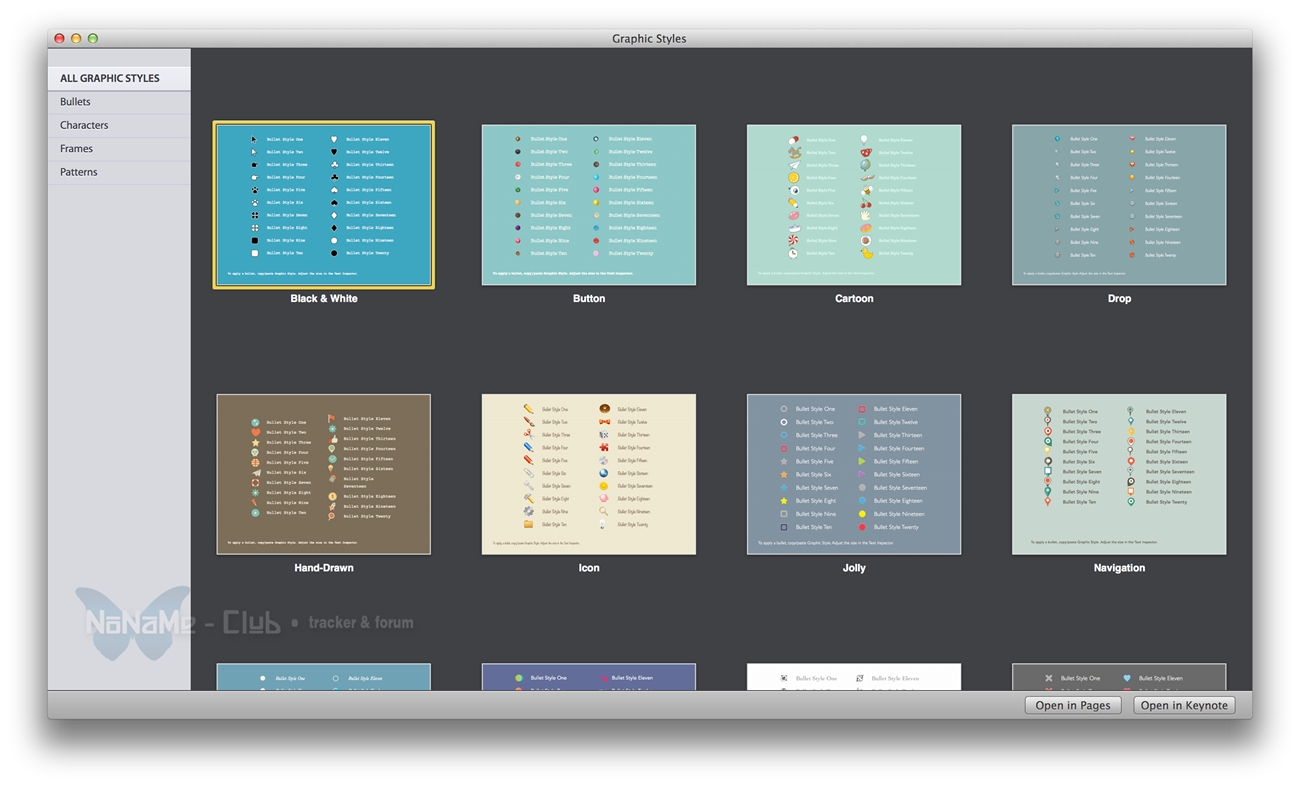
Task: Pick the Navigation style thumbnail
Action: pyautogui.click(x=1118, y=474)
